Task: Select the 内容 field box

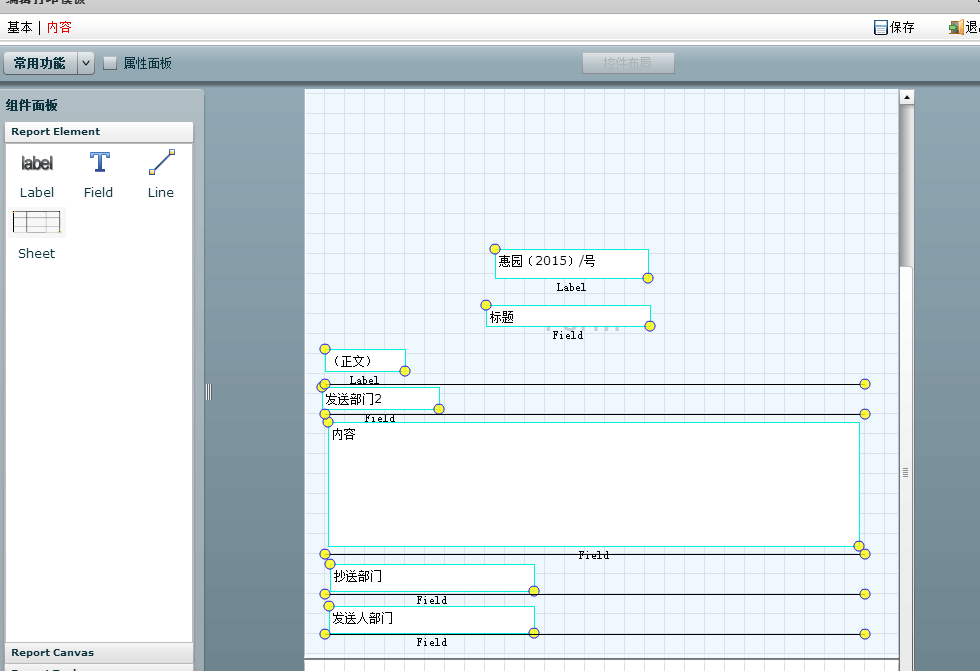Action: 594,484
